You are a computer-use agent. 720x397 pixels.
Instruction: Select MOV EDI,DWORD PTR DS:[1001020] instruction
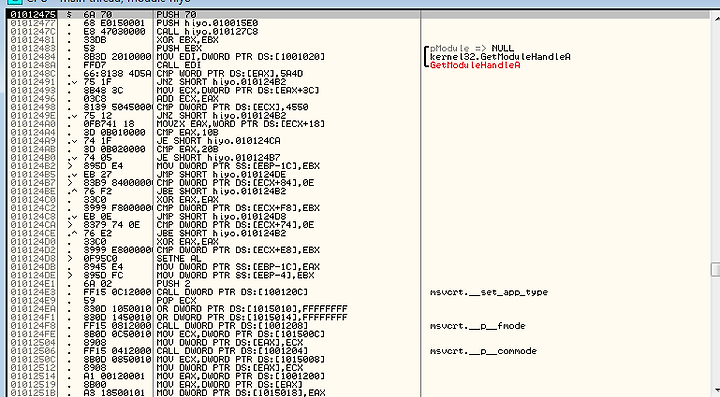241,57
